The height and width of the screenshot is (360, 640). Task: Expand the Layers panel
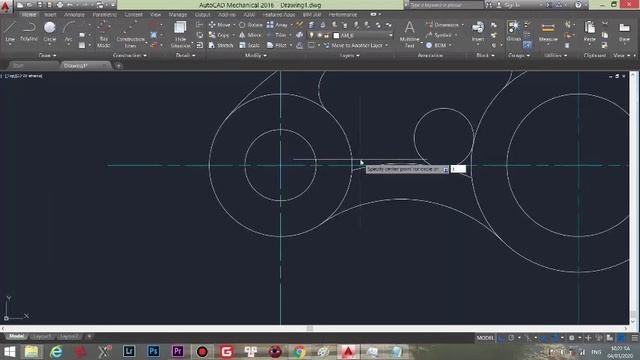[x=349, y=56]
